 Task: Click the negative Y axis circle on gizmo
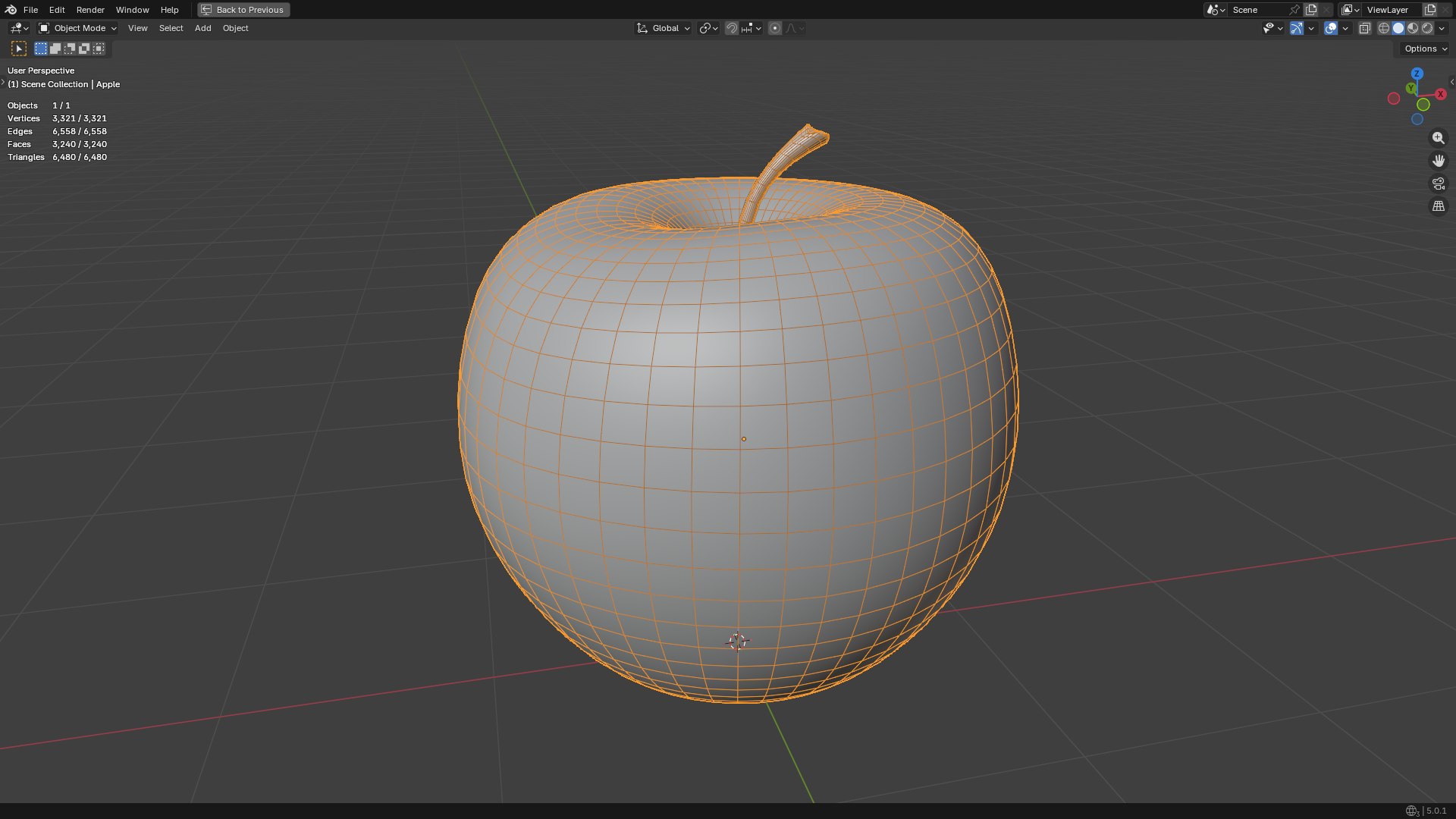[1423, 105]
